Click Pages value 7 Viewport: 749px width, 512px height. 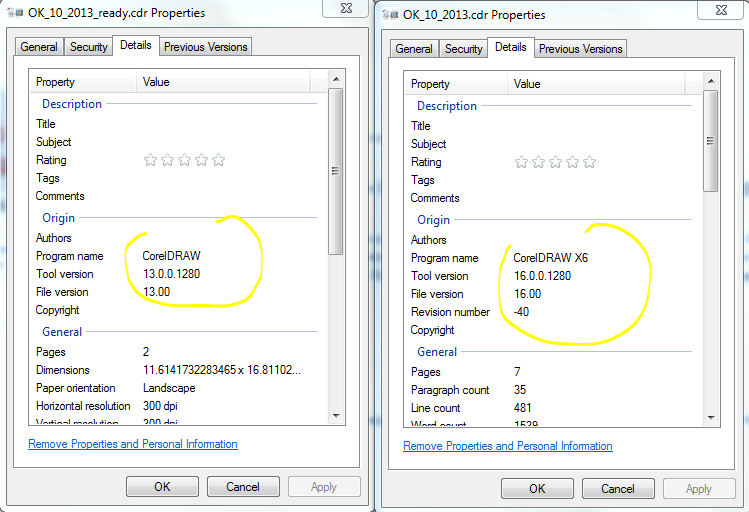pyautogui.click(x=517, y=372)
